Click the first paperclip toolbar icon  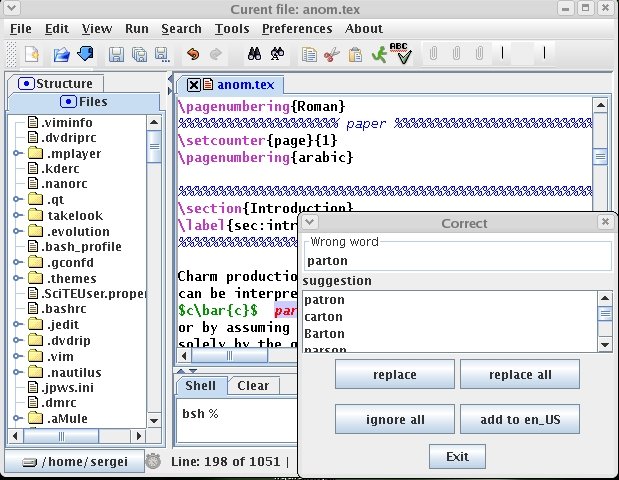tap(433, 53)
